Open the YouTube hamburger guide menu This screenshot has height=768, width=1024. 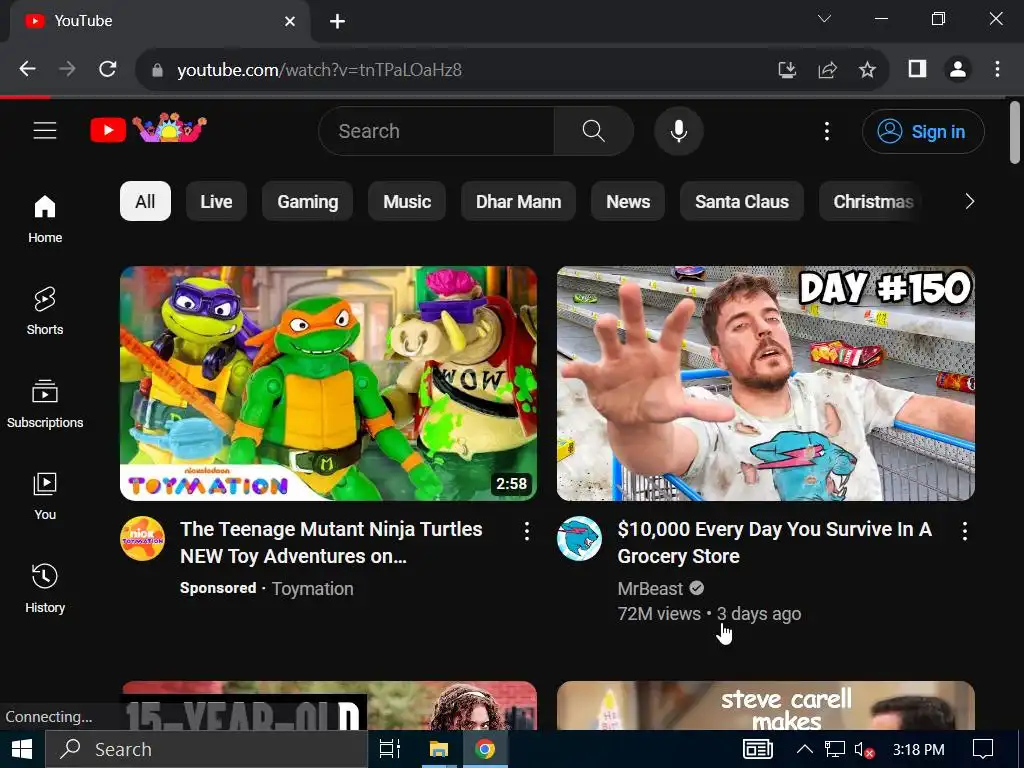tap(45, 131)
